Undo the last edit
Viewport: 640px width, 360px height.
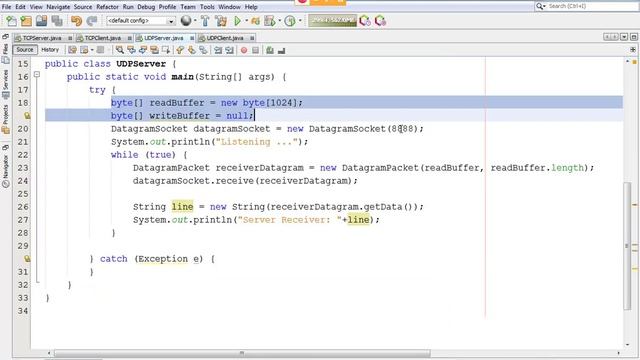pos(76,21)
